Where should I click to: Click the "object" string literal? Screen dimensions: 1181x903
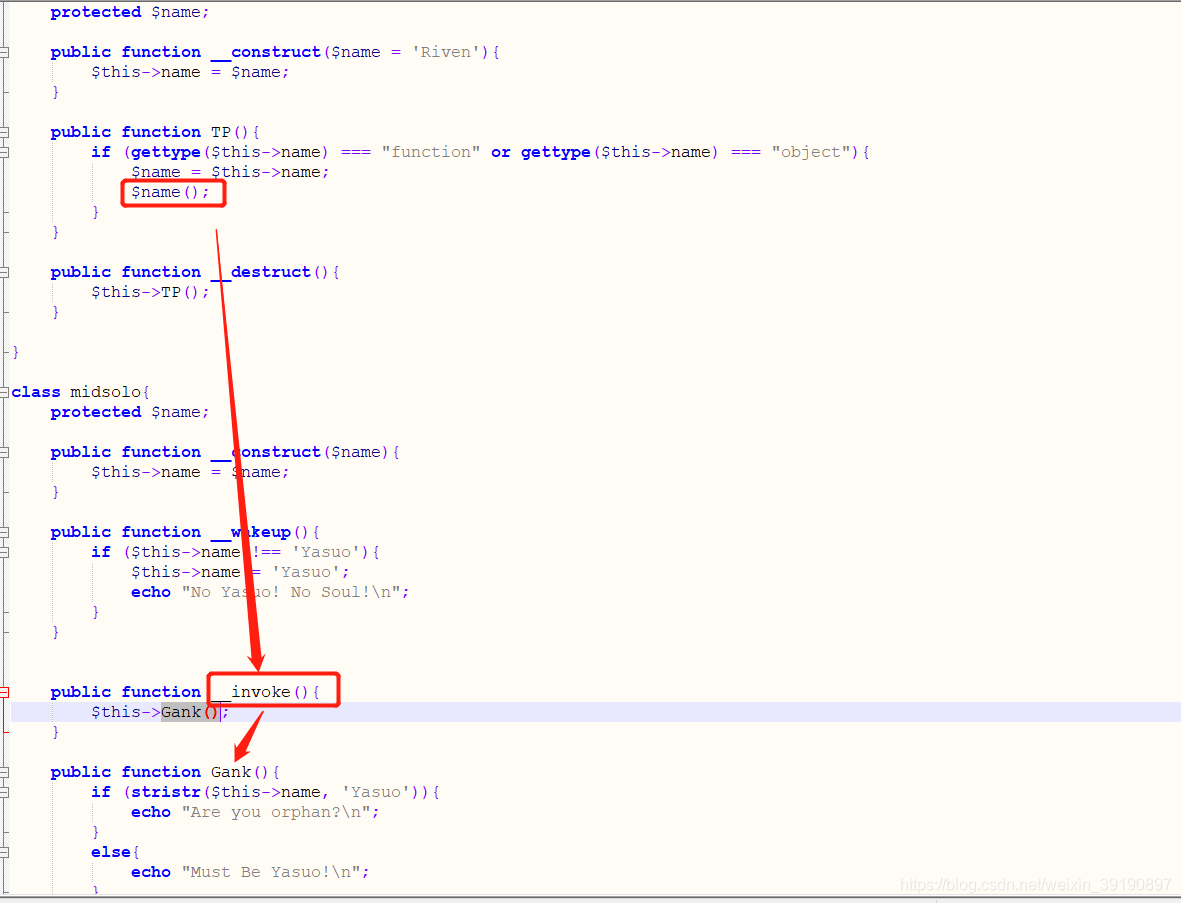(811, 152)
